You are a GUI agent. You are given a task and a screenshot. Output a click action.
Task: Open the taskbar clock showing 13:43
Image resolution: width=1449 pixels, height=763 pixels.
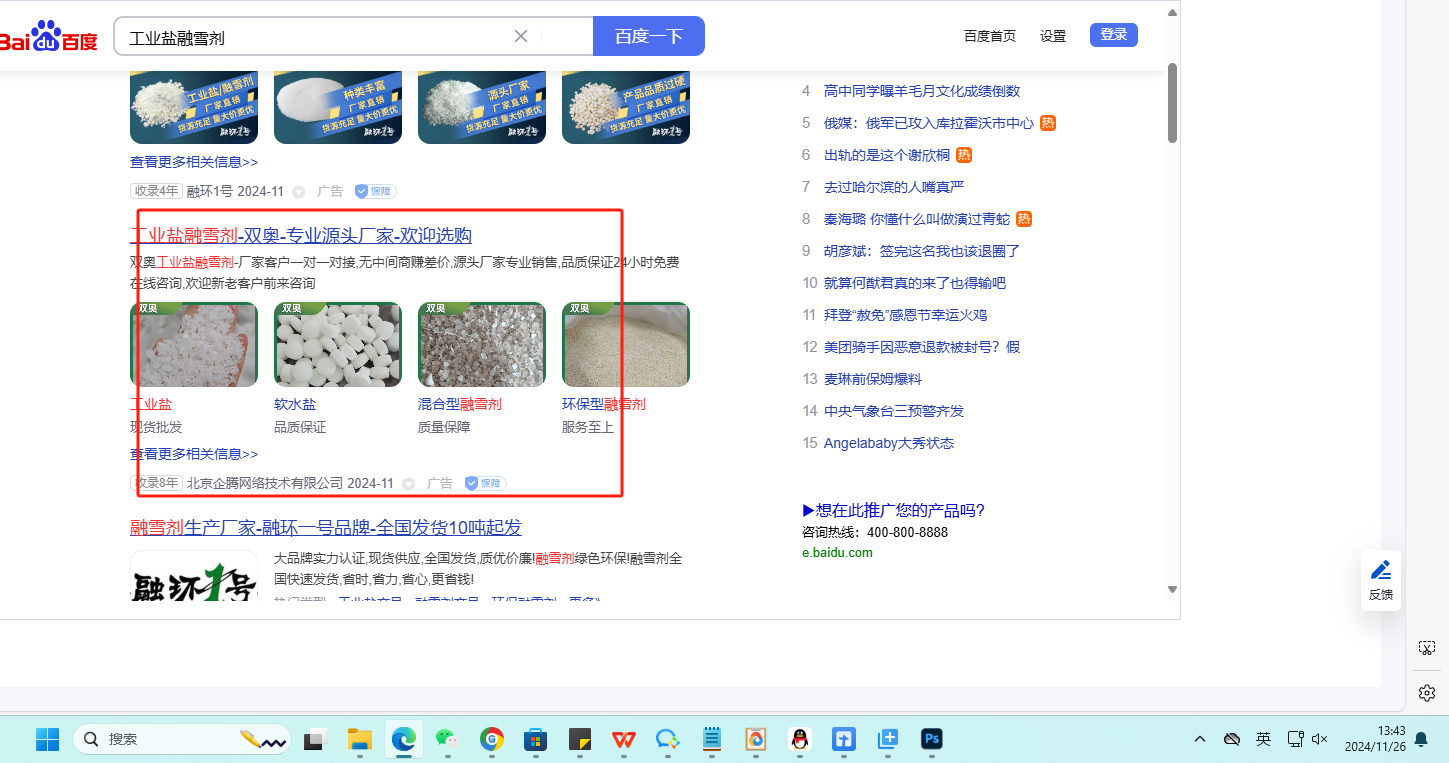click(x=1376, y=739)
